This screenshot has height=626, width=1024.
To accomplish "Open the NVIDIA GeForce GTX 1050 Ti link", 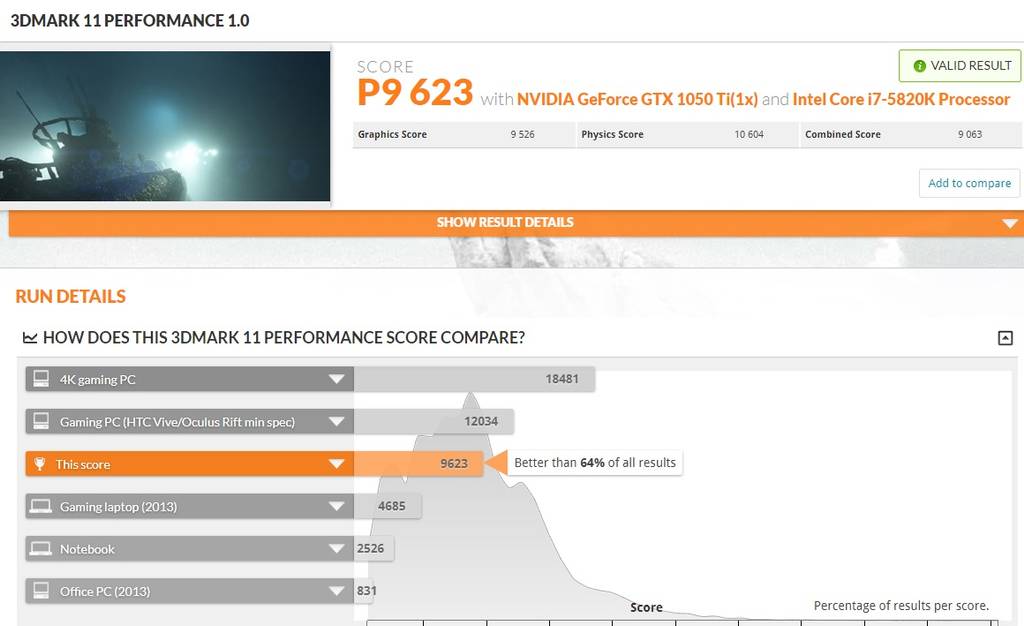I will point(637,99).
